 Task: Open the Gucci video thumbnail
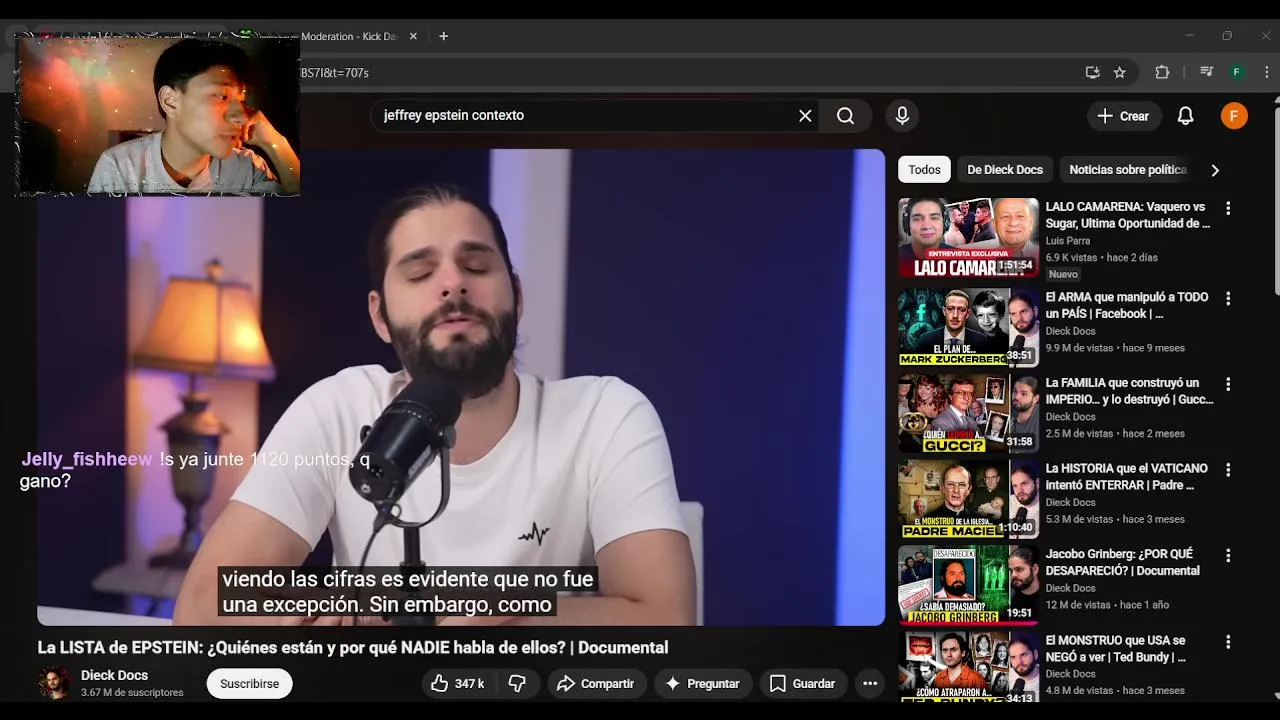click(968, 413)
